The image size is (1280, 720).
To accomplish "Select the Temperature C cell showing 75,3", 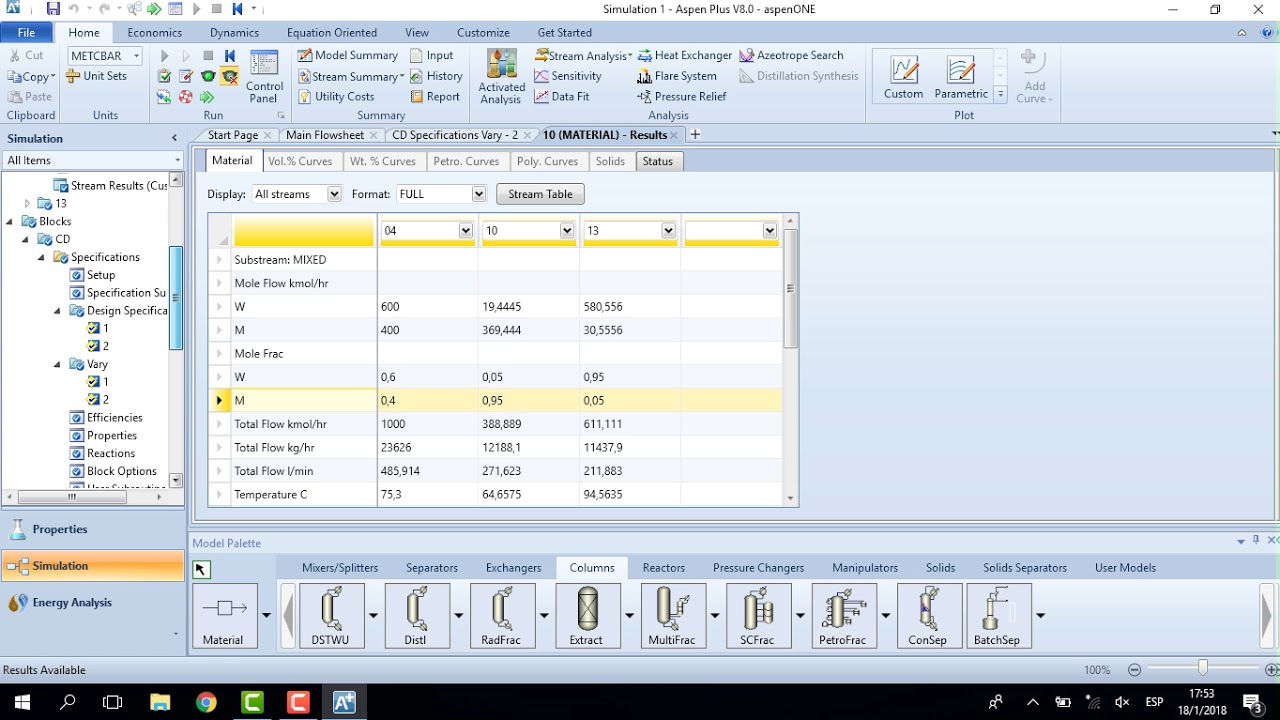I will pyautogui.click(x=428, y=495).
